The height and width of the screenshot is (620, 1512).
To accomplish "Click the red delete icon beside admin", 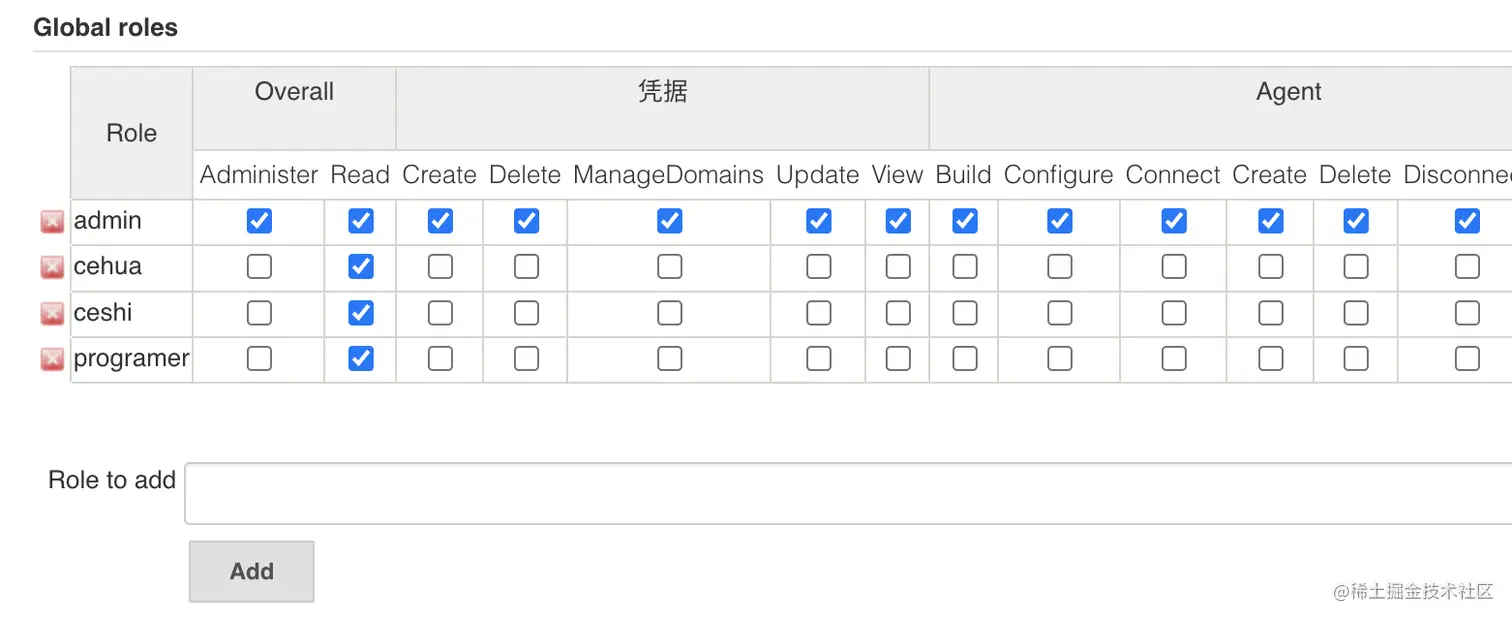I will tap(52, 222).
